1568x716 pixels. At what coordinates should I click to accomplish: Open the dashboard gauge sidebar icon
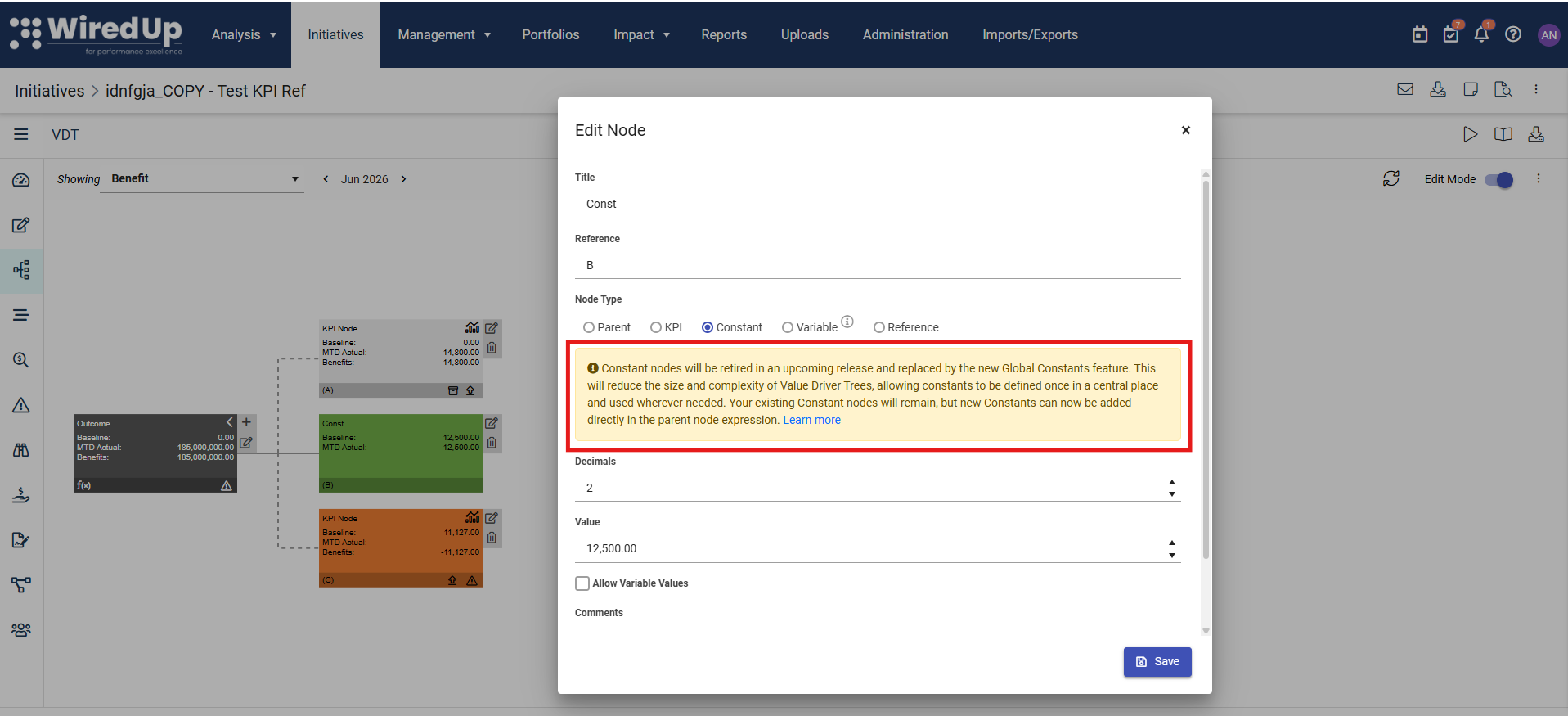pos(21,180)
